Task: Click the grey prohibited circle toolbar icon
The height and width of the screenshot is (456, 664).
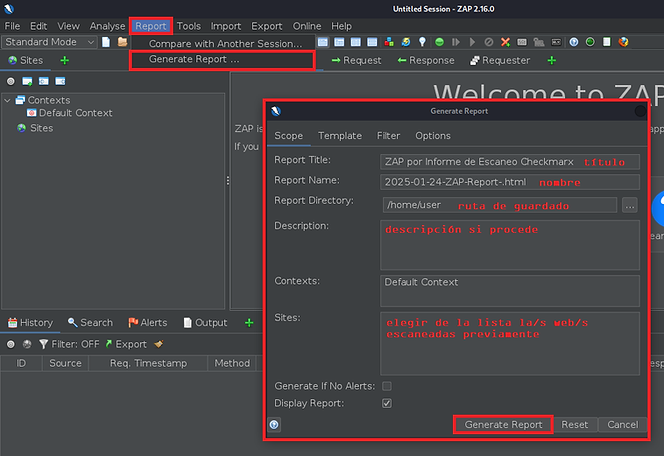Action: click(489, 42)
